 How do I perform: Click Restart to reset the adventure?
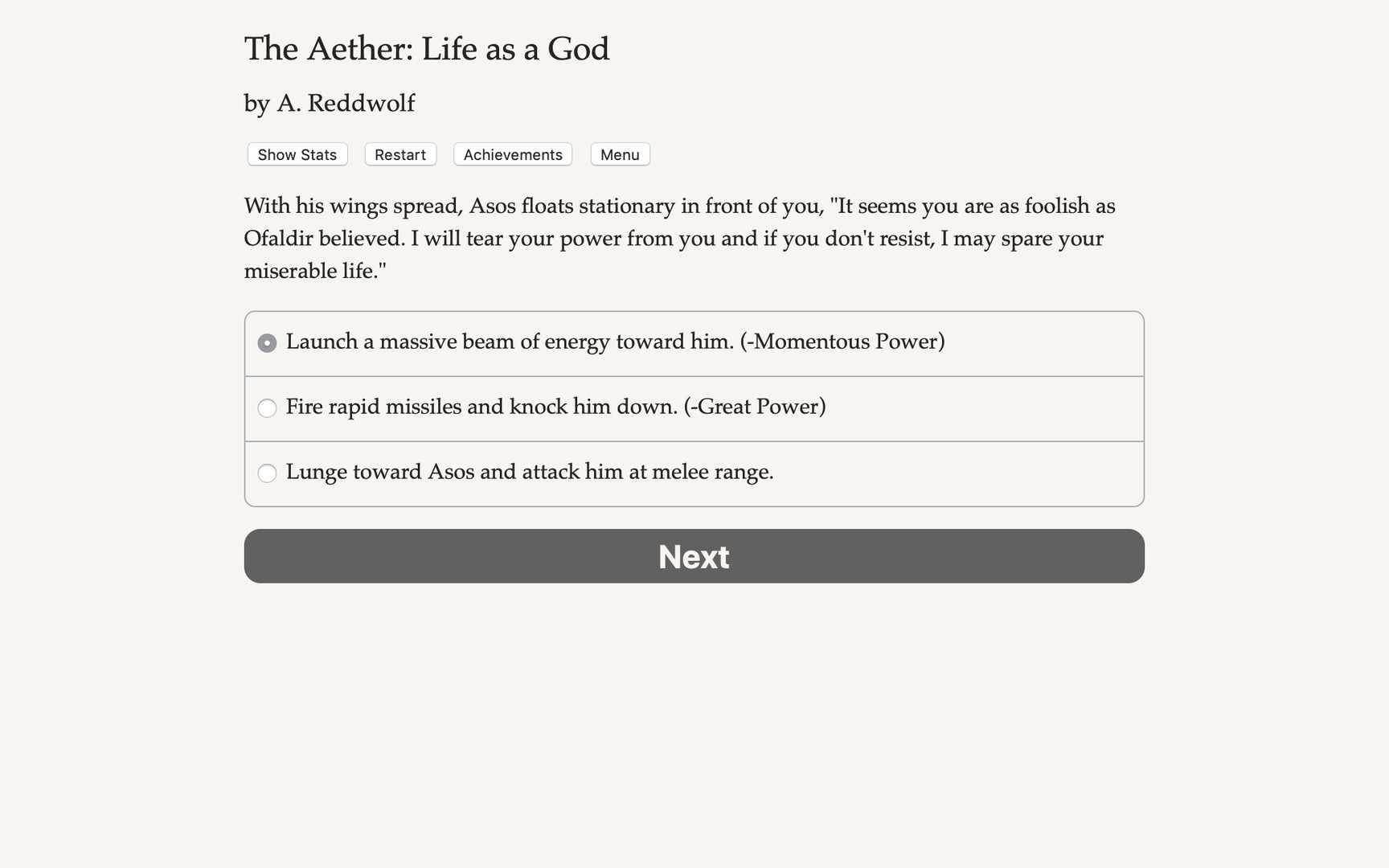click(399, 154)
